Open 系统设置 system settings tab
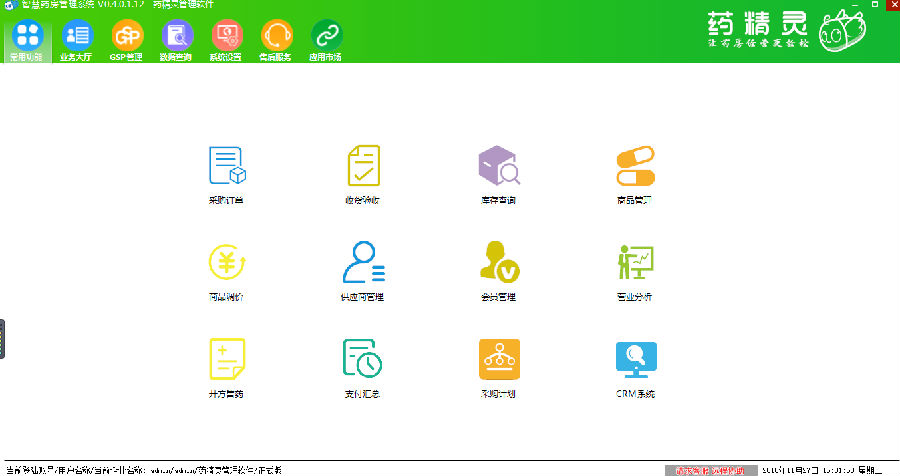This screenshot has height=476, width=900. pyautogui.click(x=226, y=38)
